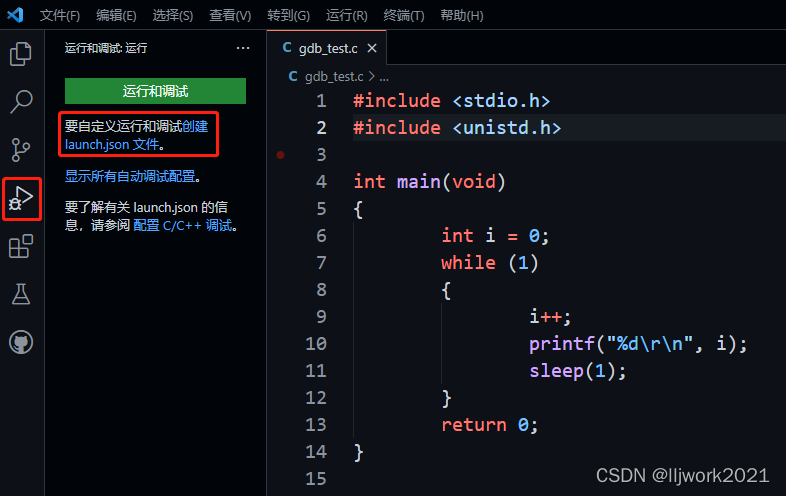
Task: Click the while (1) statement
Action: 490,263
